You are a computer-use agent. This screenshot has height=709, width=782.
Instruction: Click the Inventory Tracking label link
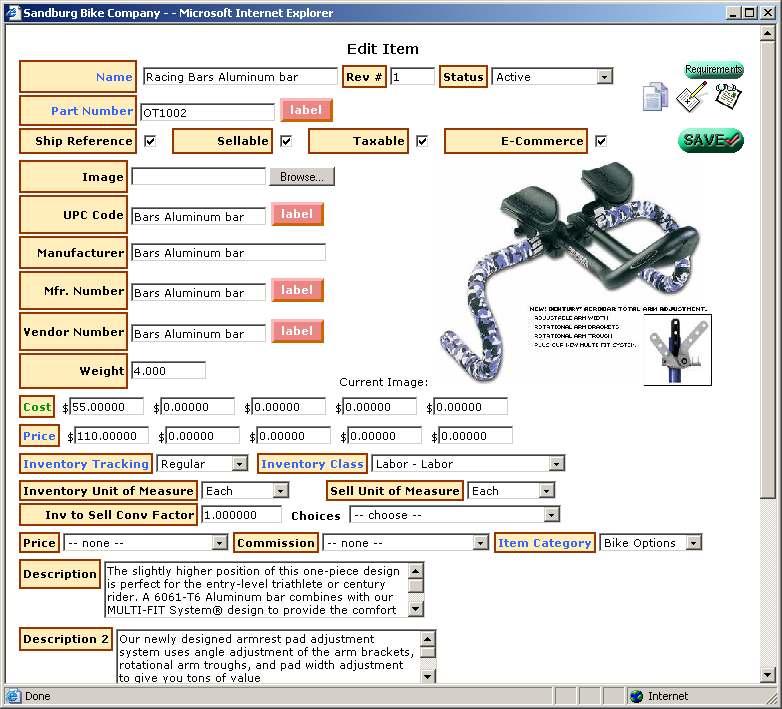[x=86, y=464]
